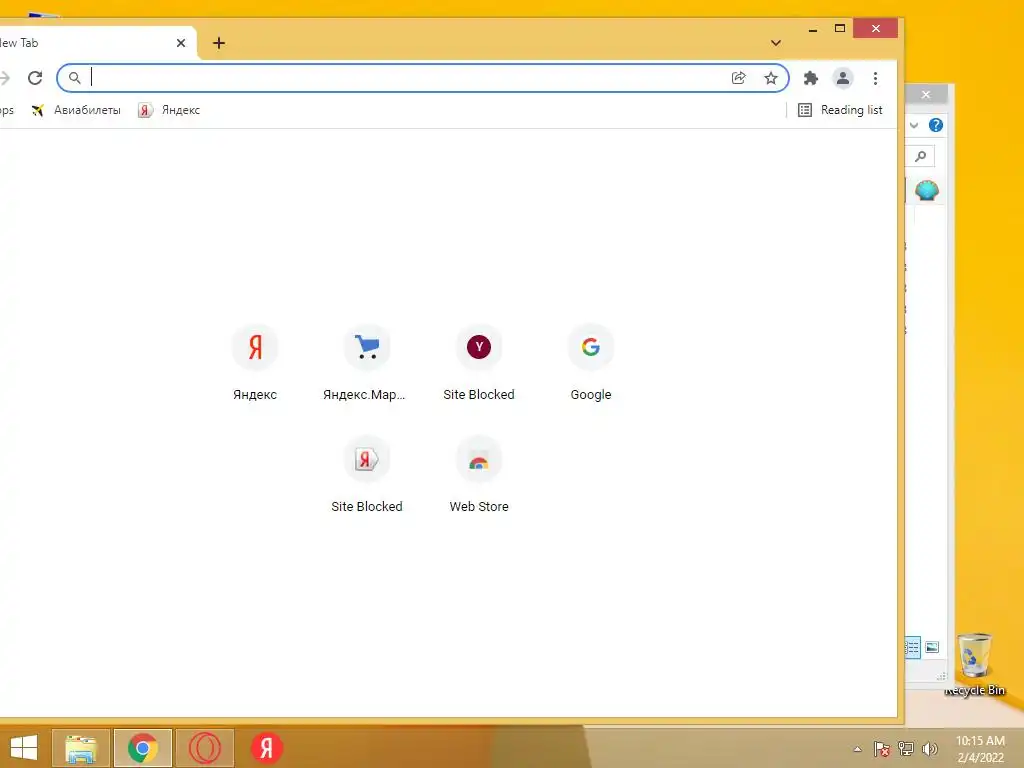Open Opera from the taskbar
The width and height of the screenshot is (1024, 768).
205,748
